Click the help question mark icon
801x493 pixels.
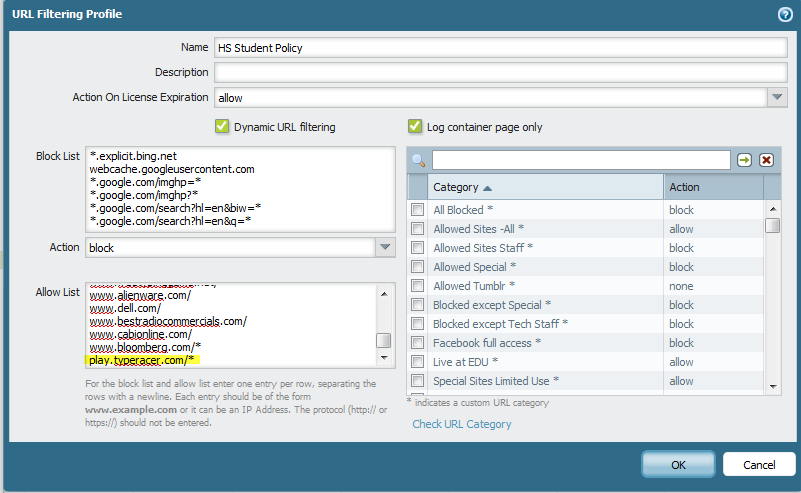point(785,15)
